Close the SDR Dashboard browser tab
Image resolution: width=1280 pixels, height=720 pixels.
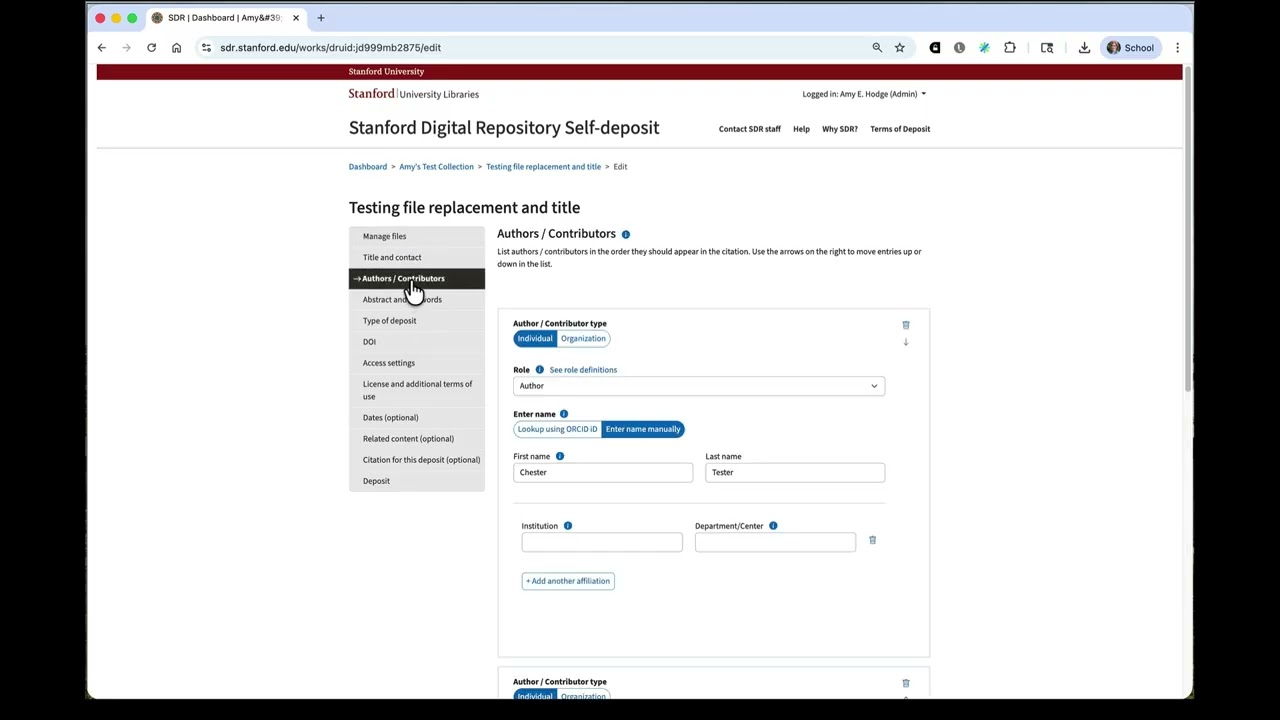[296, 18]
